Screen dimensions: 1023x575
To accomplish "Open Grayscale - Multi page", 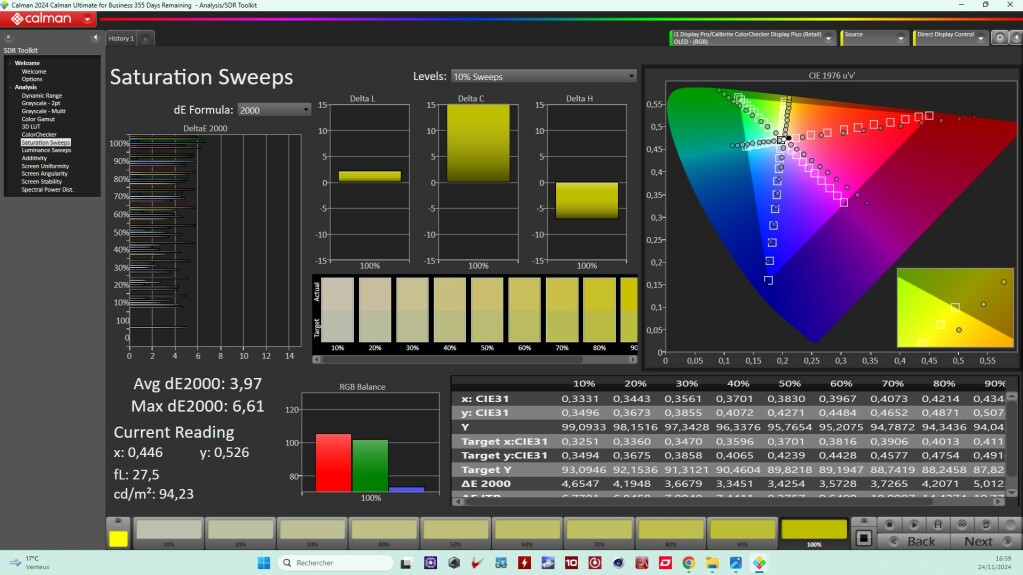I will pos(43,111).
